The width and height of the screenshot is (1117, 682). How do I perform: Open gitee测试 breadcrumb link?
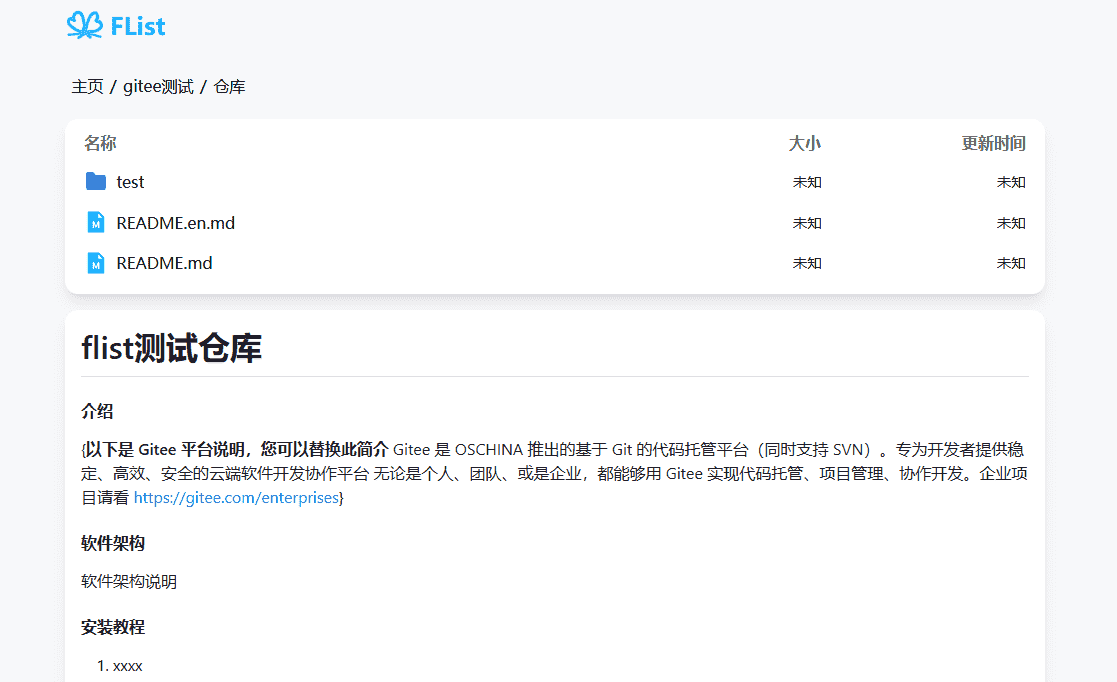coord(158,87)
